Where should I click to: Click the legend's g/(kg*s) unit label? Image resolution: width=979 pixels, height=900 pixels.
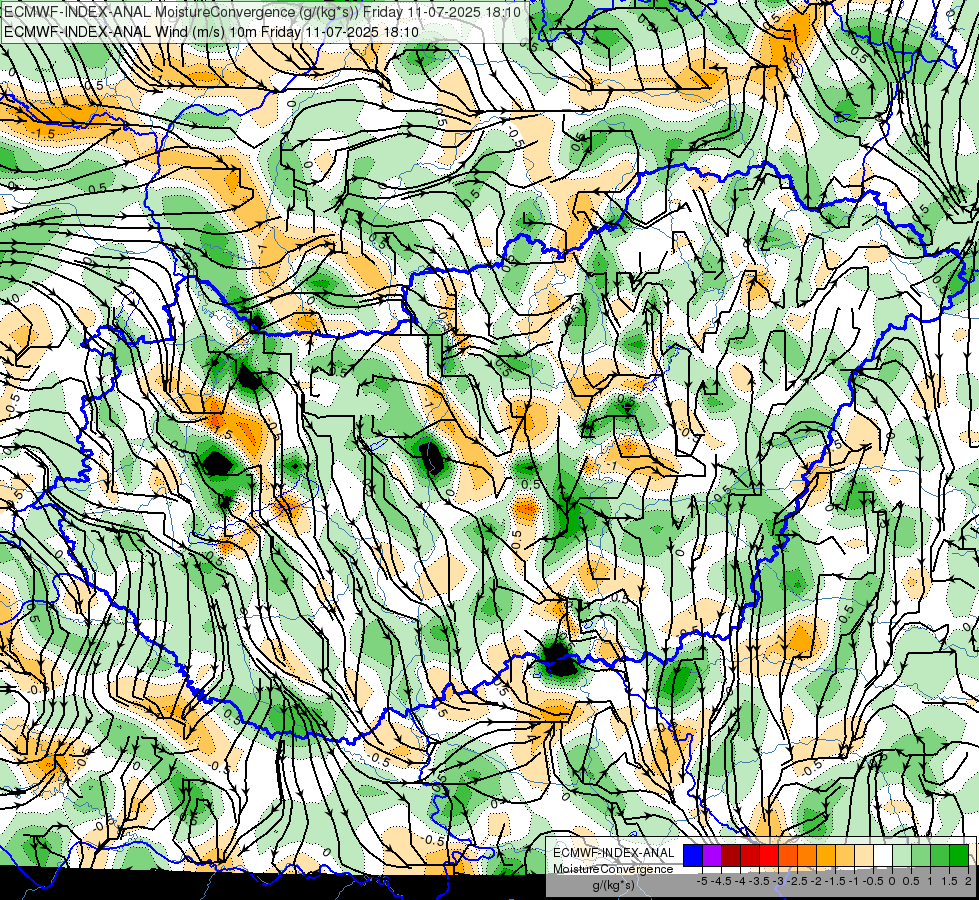click(x=613, y=885)
